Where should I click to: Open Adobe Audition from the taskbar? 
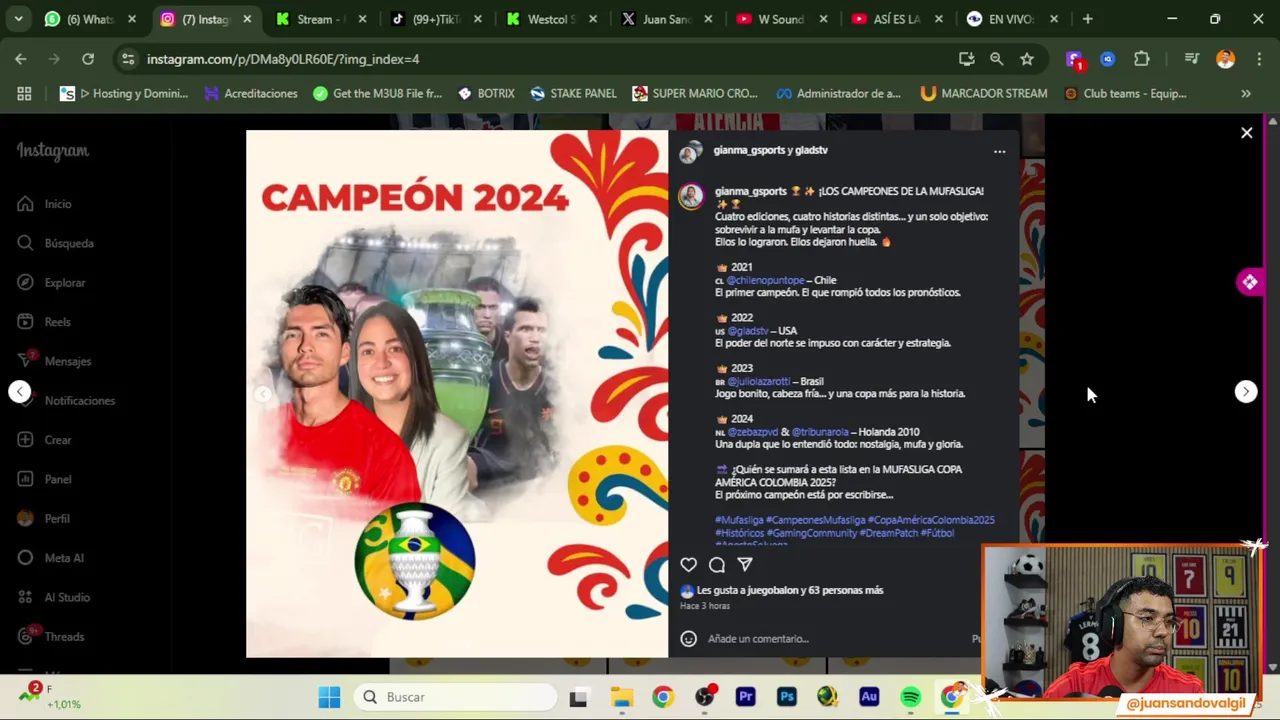(x=869, y=697)
